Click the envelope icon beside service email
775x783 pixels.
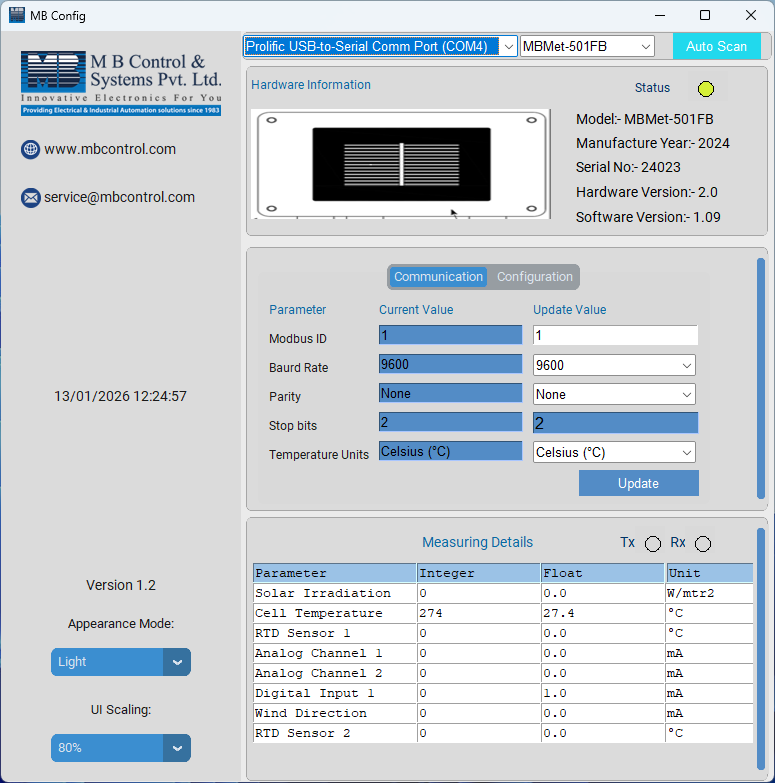point(30,198)
